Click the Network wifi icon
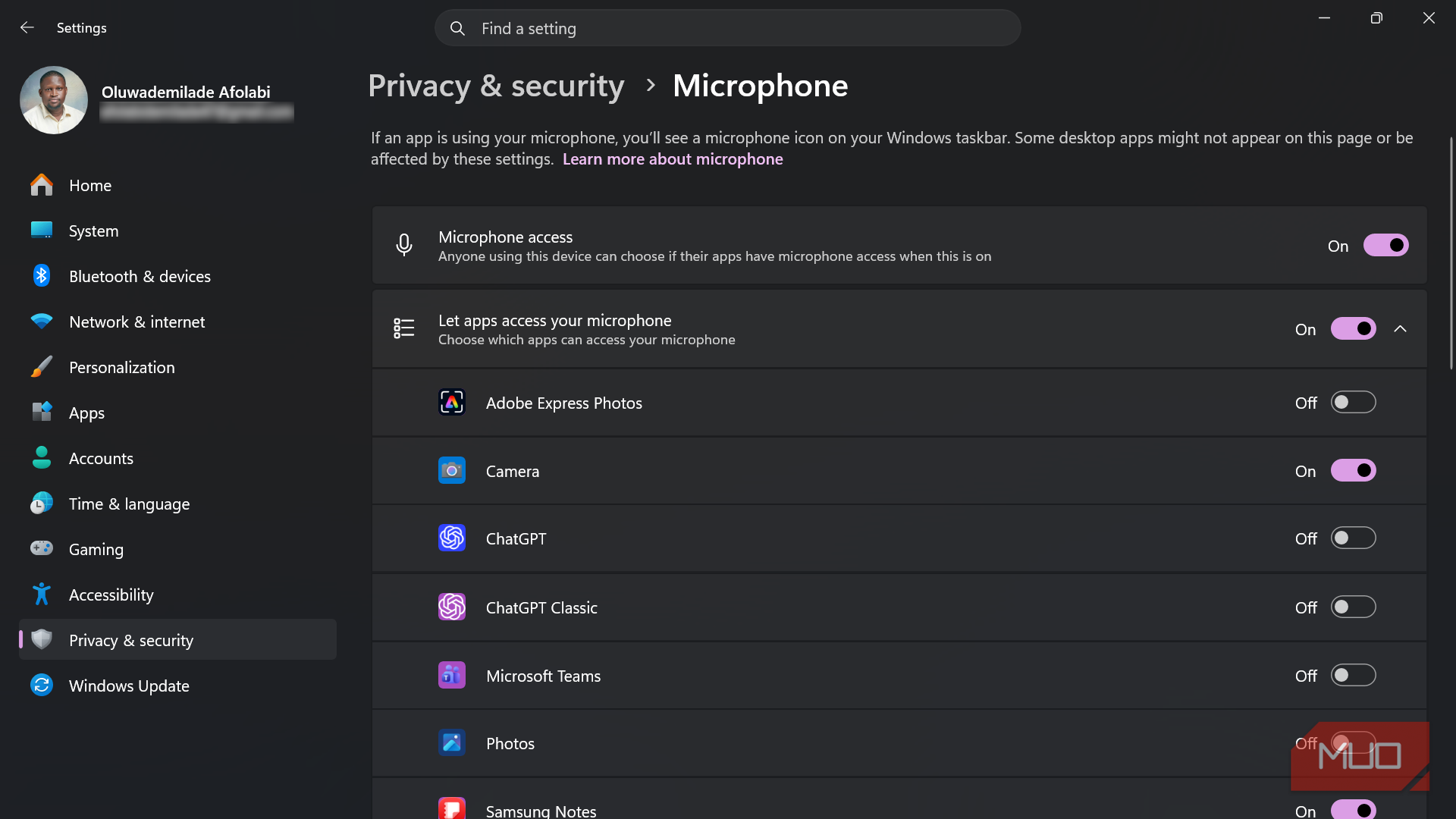1456x819 pixels. (x=42, y=322)
